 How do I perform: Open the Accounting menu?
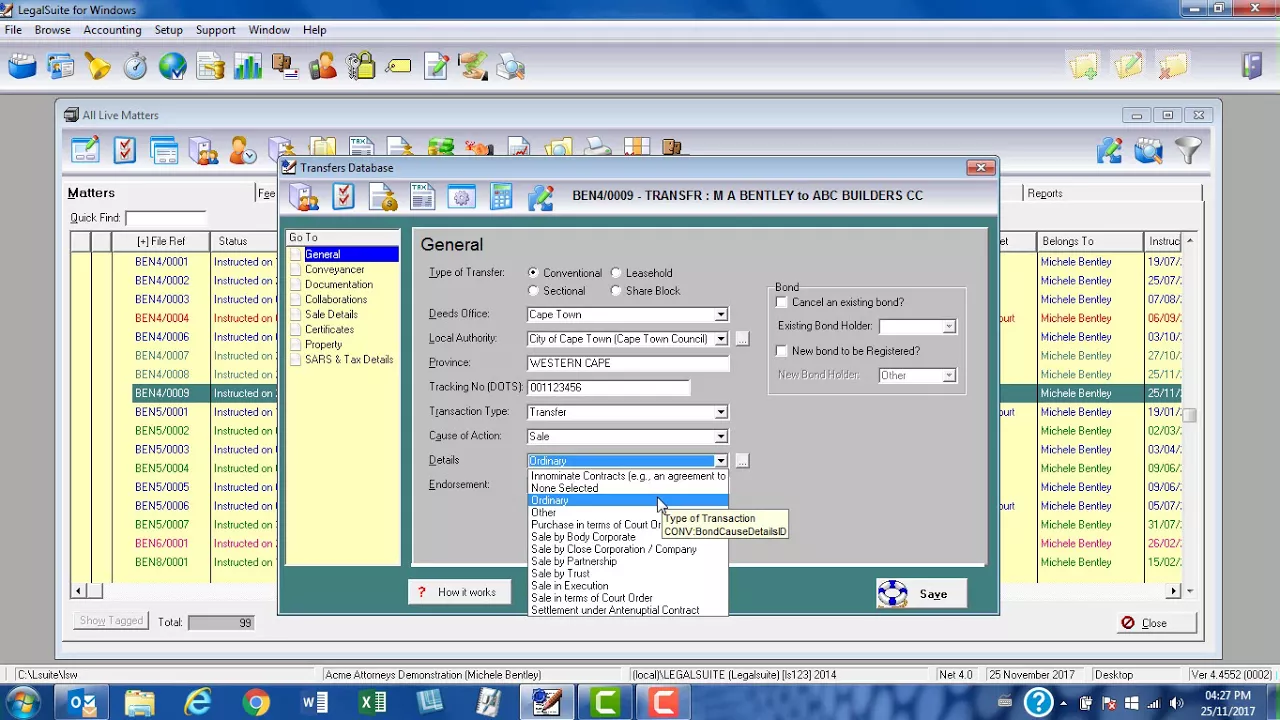(x=112, y=30)
